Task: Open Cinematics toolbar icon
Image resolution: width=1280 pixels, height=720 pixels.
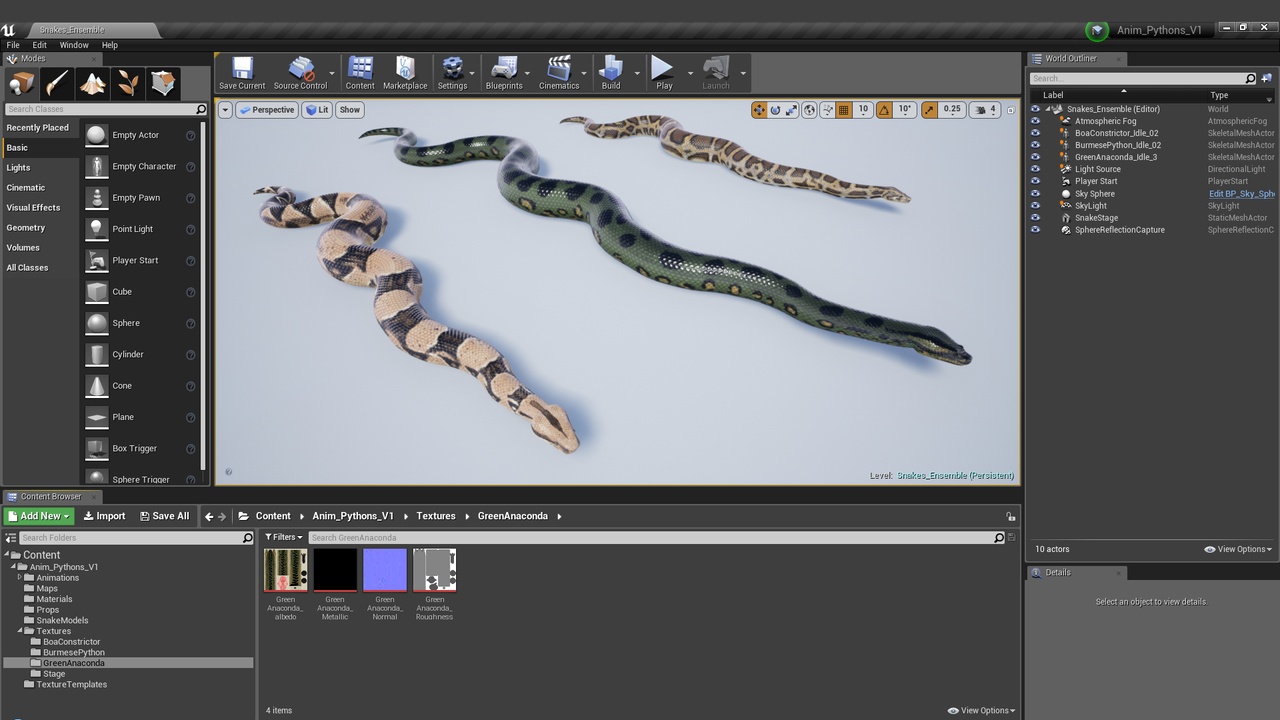Action: click(x=559, y=73)
